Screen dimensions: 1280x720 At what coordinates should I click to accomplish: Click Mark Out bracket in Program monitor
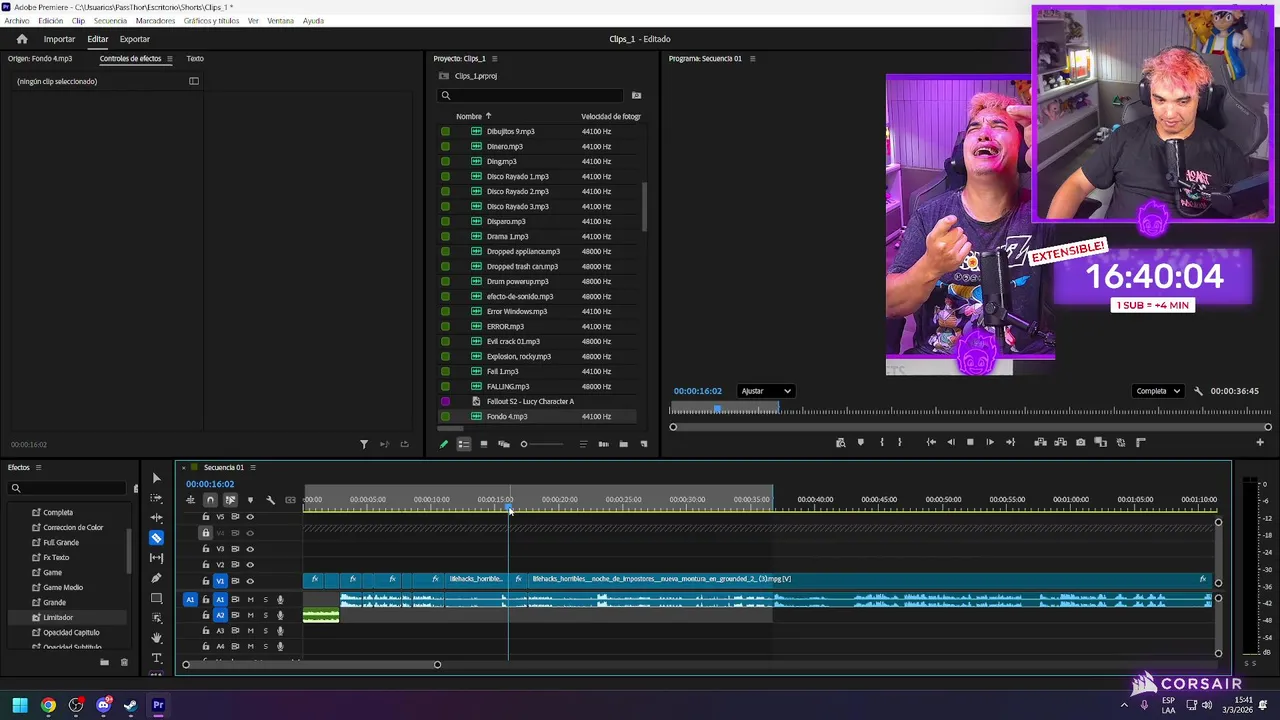(x=899, y=442)
